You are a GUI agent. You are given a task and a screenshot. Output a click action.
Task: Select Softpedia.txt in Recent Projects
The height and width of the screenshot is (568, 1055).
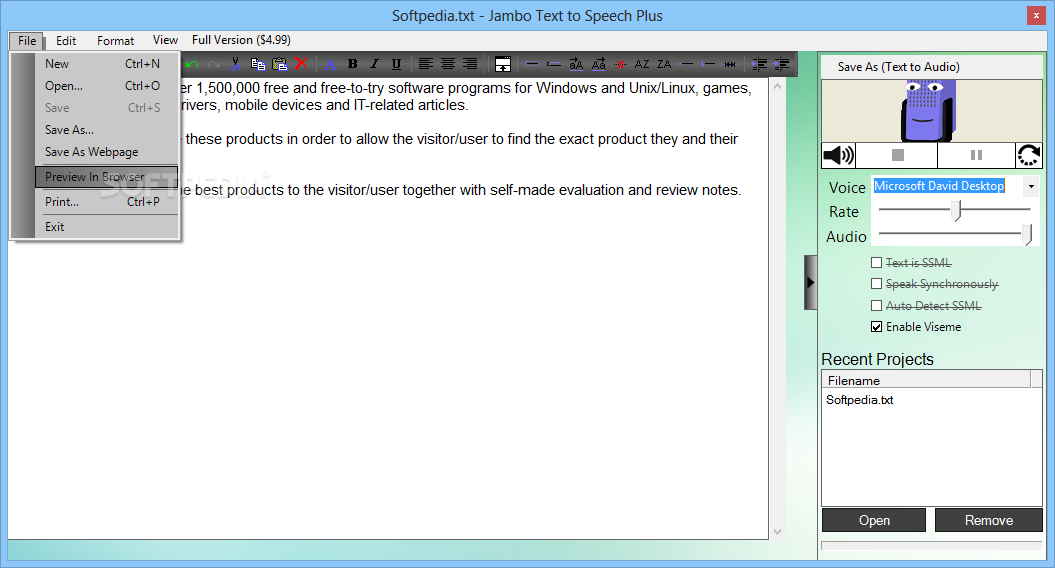859,400
